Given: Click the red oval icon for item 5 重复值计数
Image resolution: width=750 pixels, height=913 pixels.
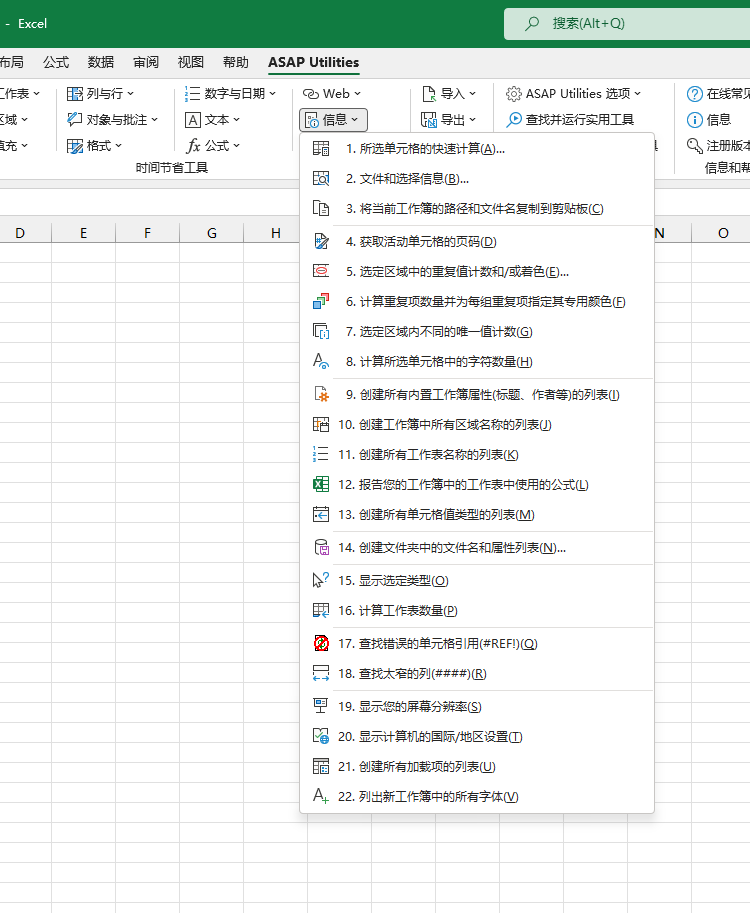Looking at the screenshot, I should pos(321,271).
